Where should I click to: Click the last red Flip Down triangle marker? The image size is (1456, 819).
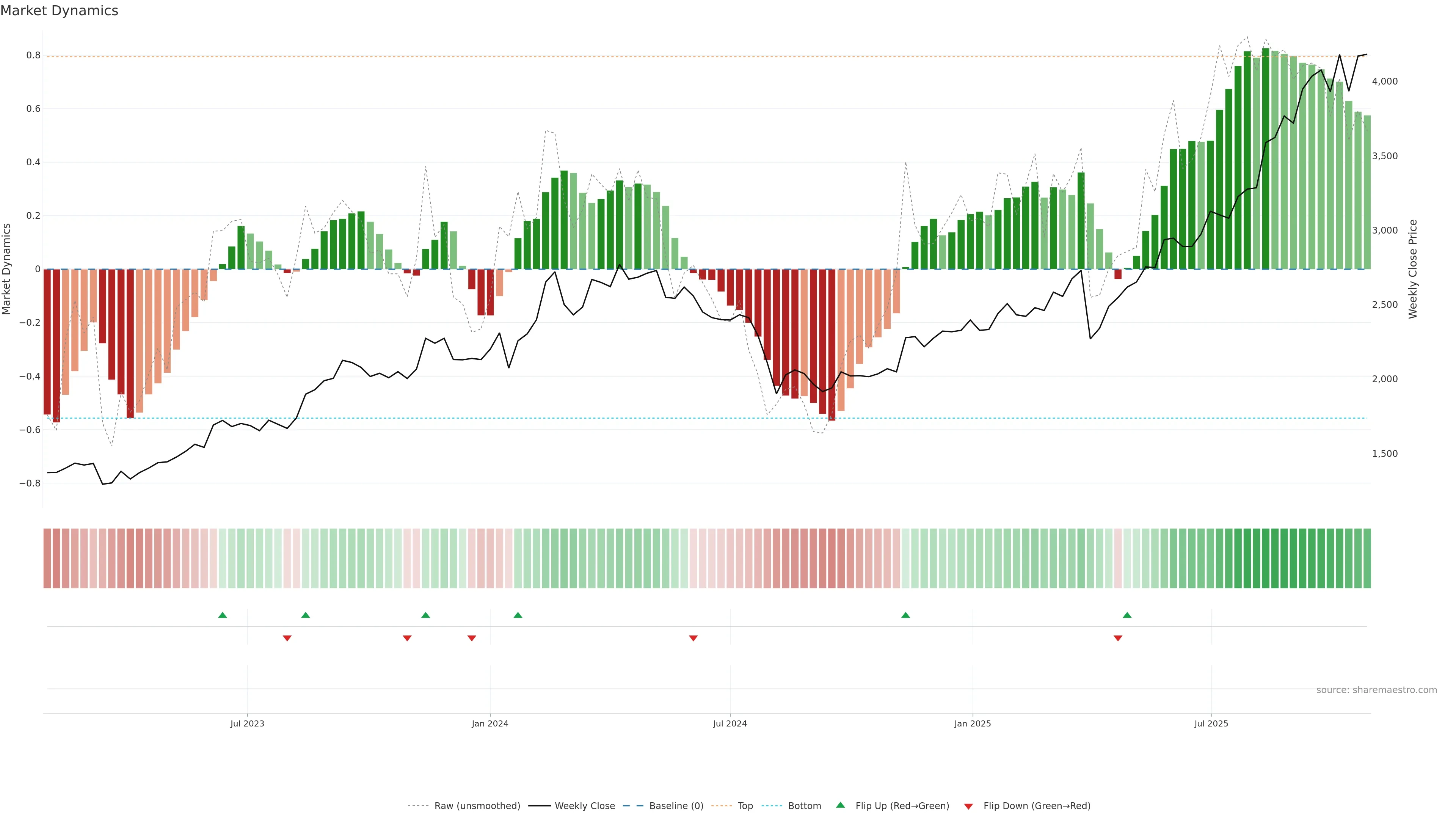[x=1117, y=638]
